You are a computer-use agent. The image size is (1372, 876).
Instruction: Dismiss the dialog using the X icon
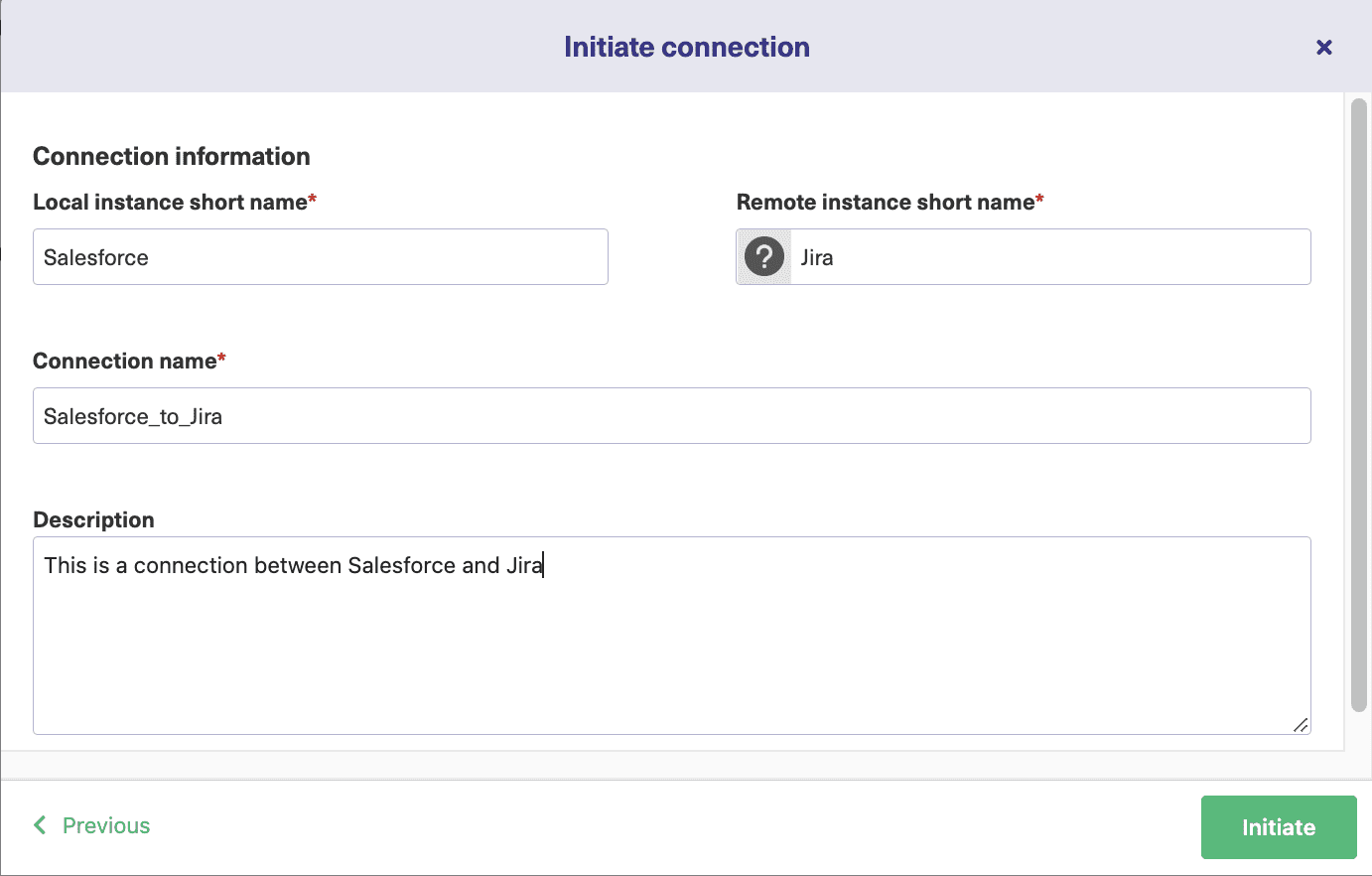(1324, 47)
